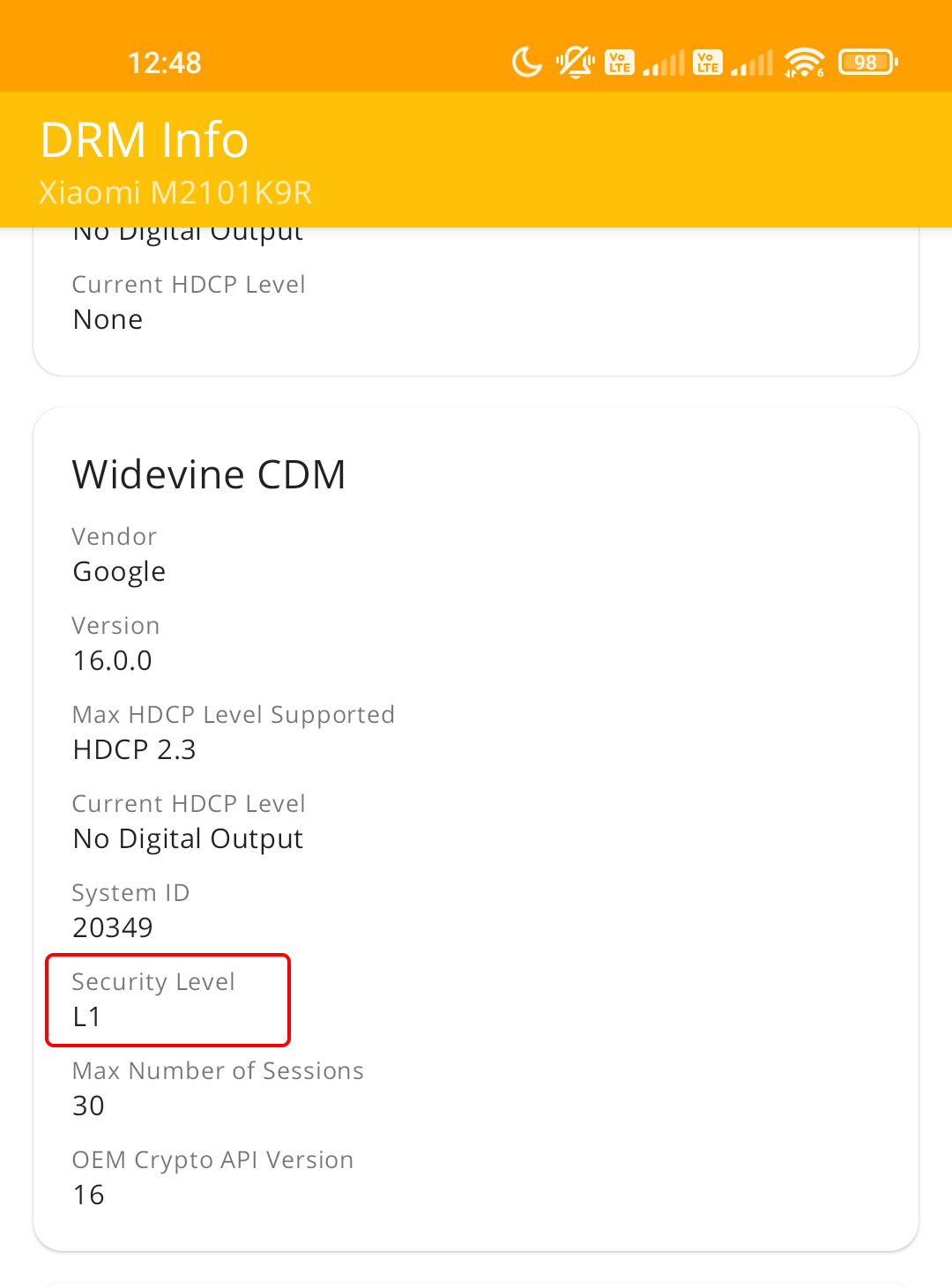
Task: Tap the Wi-Fi 6 status icon
Action: pos(804,63)
